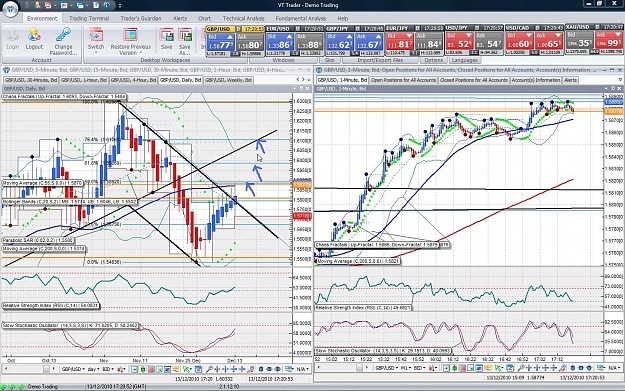Open left chart candlestick chart-type dropdown
The image size is (625, 391).
121,369
